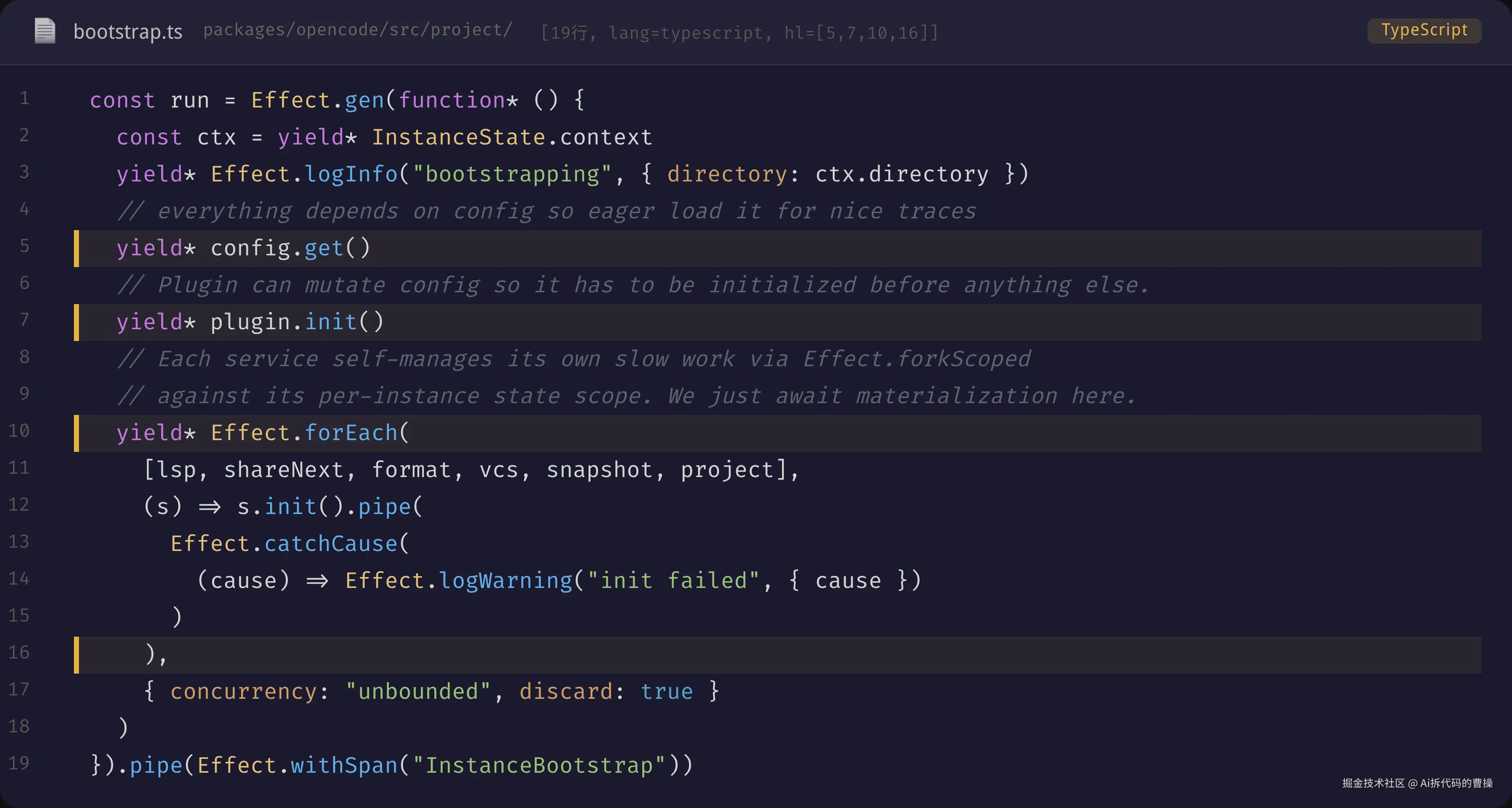This screenshot has height=808, width=1512.
Task: Click the file document icon beside bootstrap.ts
Action: tap(45, 31)
